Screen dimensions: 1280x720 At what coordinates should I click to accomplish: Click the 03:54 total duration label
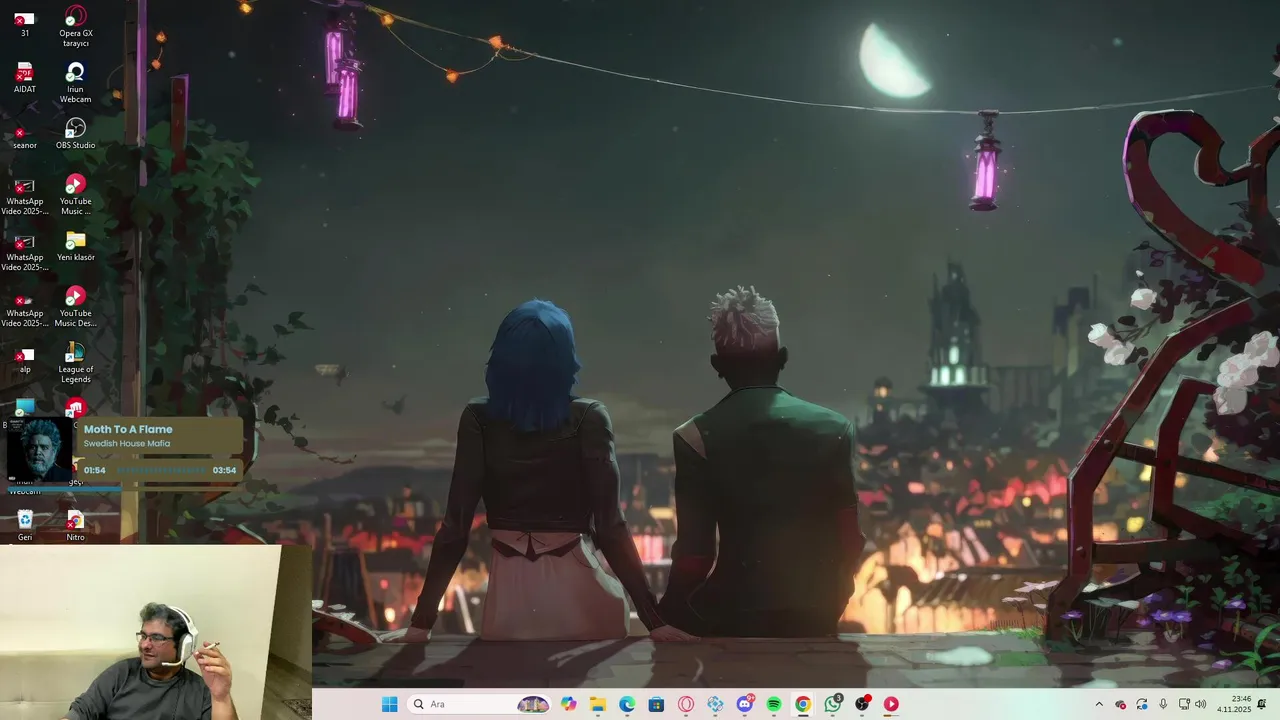[x=224, y=470]
